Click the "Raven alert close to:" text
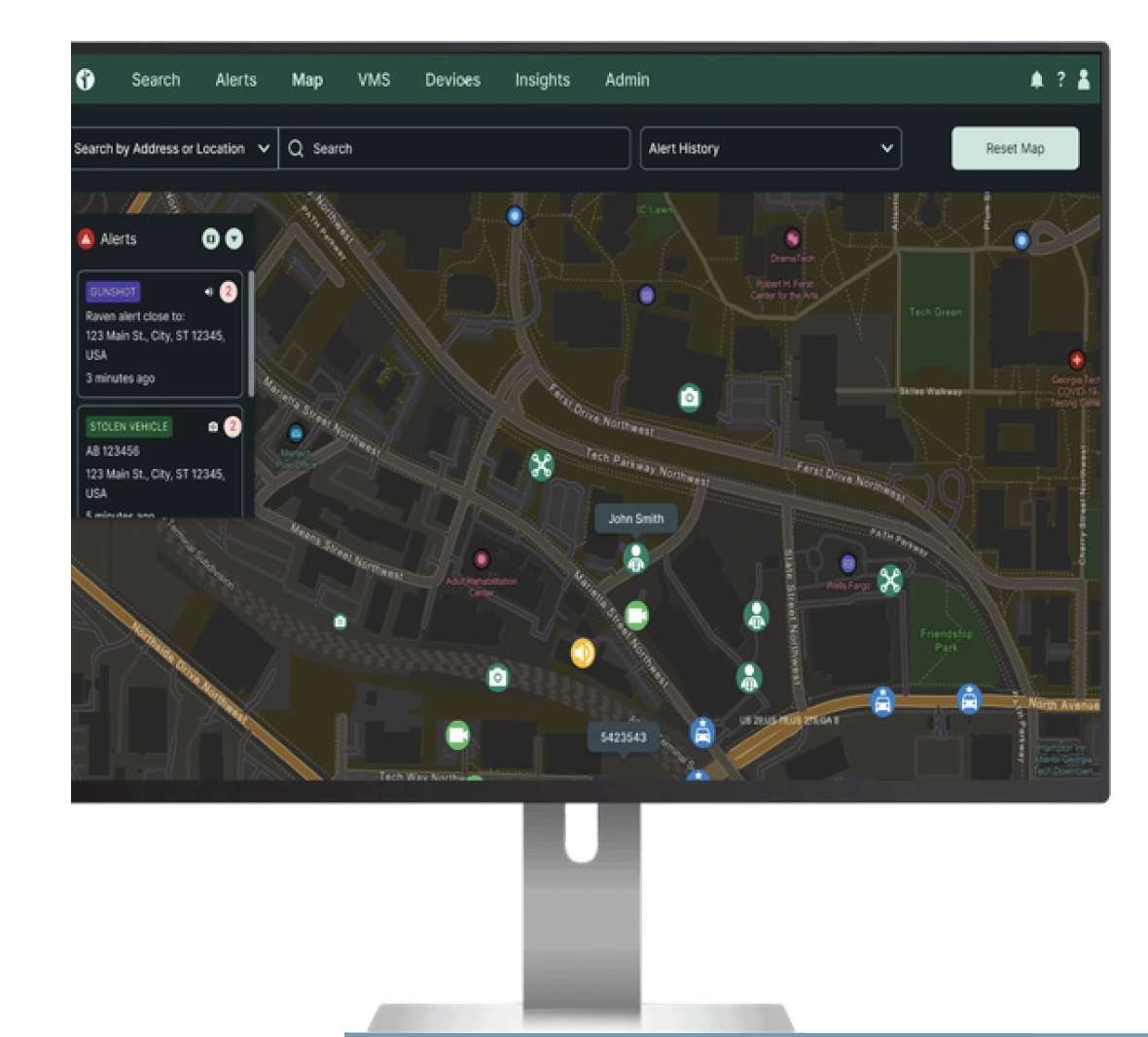 click(134, 317)
